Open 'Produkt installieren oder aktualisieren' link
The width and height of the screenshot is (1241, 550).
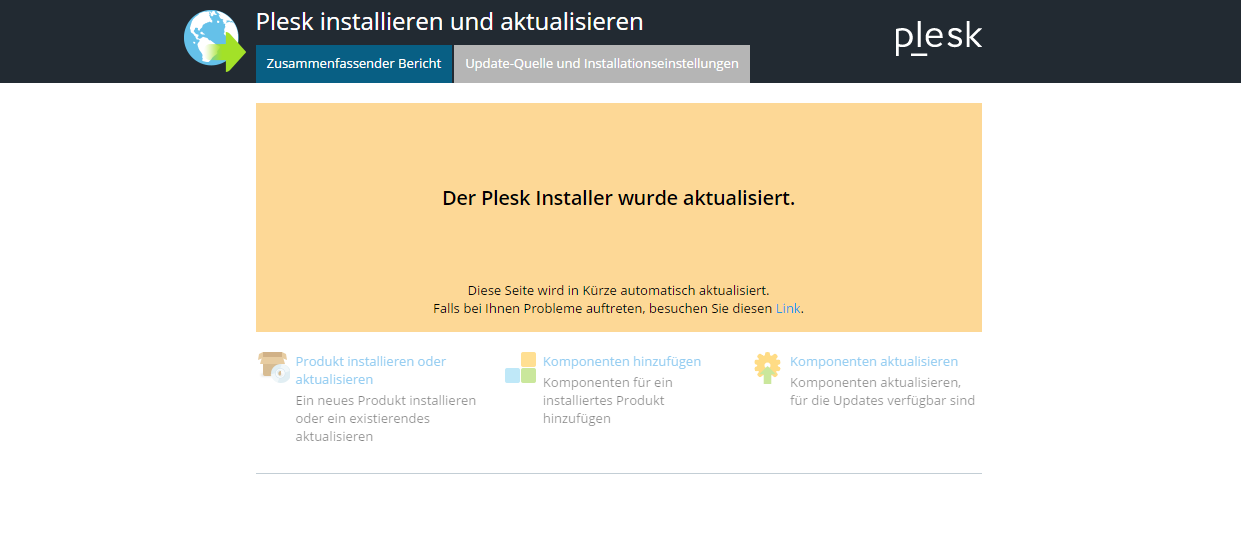[x=371, y=370]
